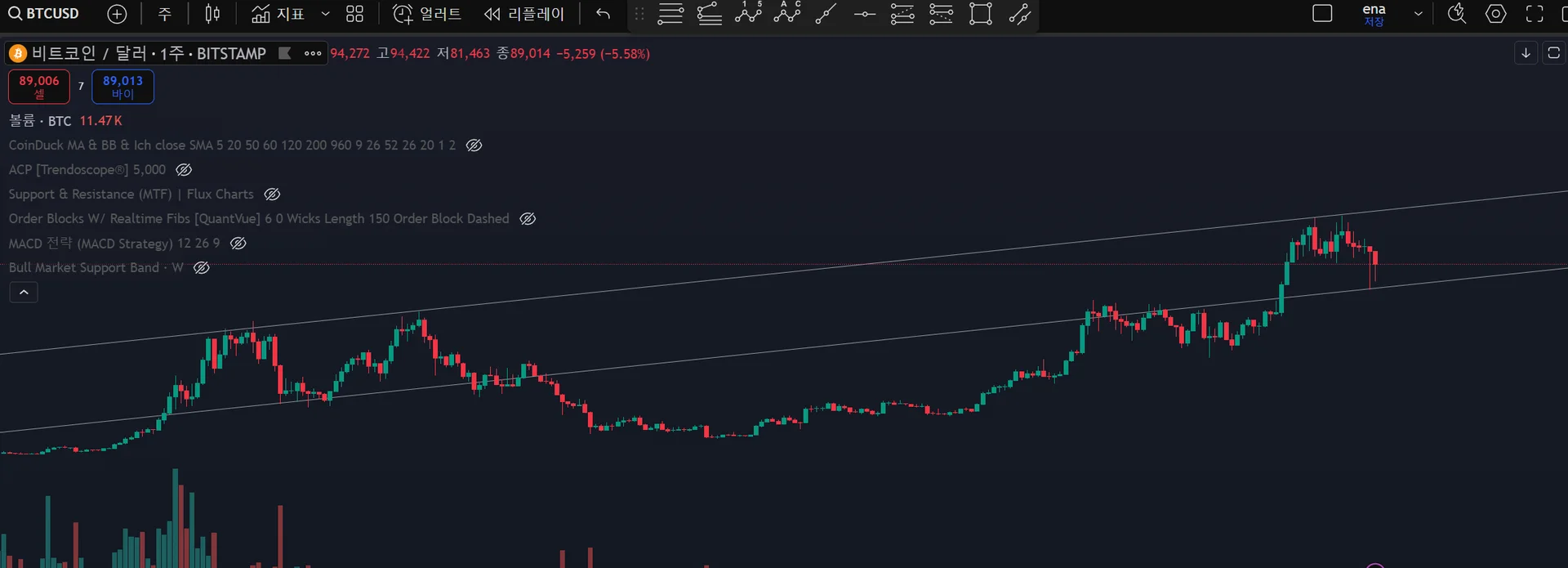Click the rounded square button at chart top right
Screen dimensions: 1568x568
click(x=1553, y=53)
